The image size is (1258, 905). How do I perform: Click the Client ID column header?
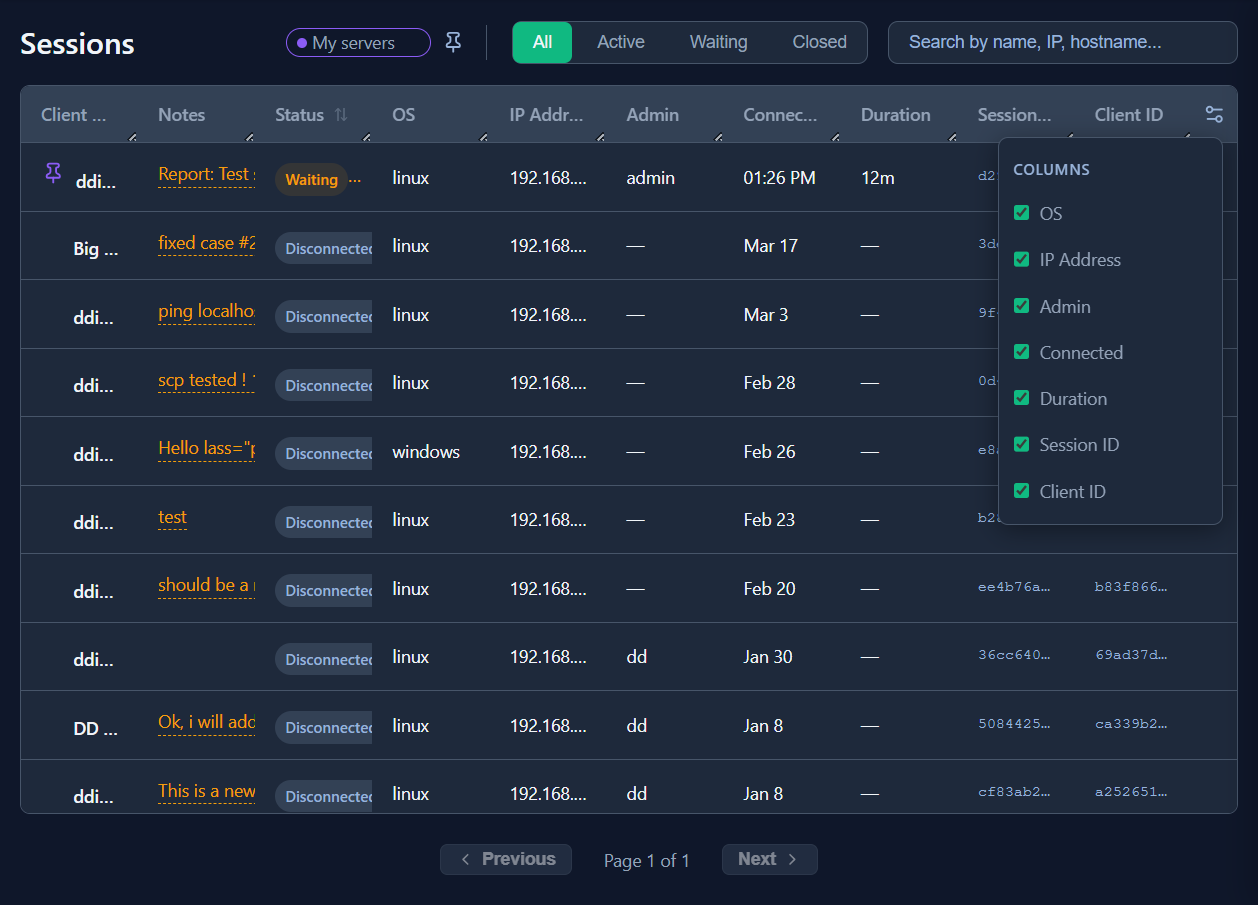coord(1128,115)
